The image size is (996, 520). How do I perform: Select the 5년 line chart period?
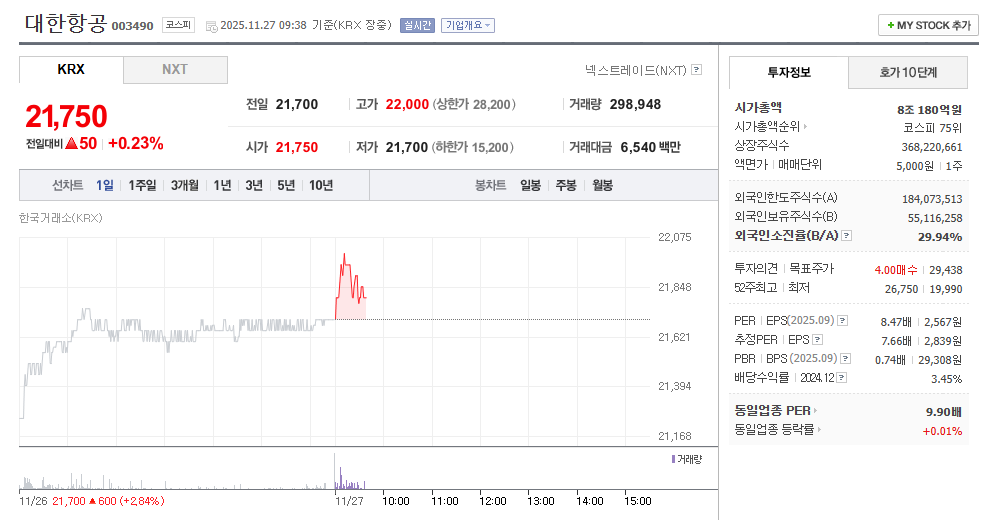tap(286, 185)
